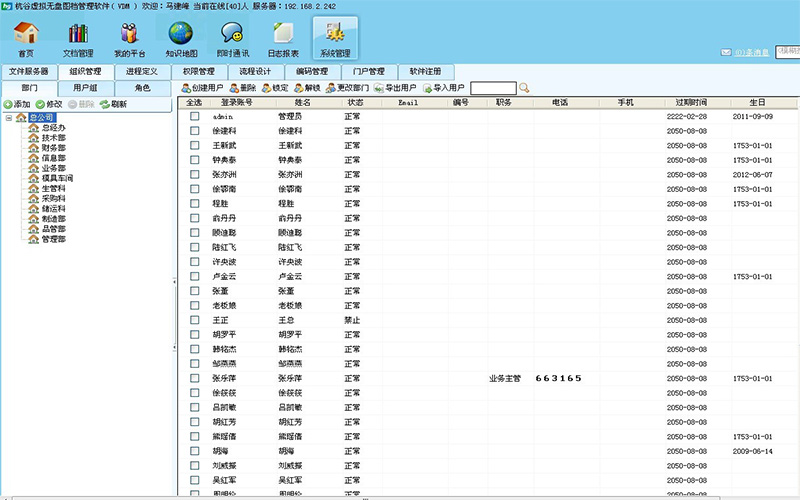Viewport: 800px width, 500px height.
Task: Select the 信息部 department
Action: tap(54, 158)
